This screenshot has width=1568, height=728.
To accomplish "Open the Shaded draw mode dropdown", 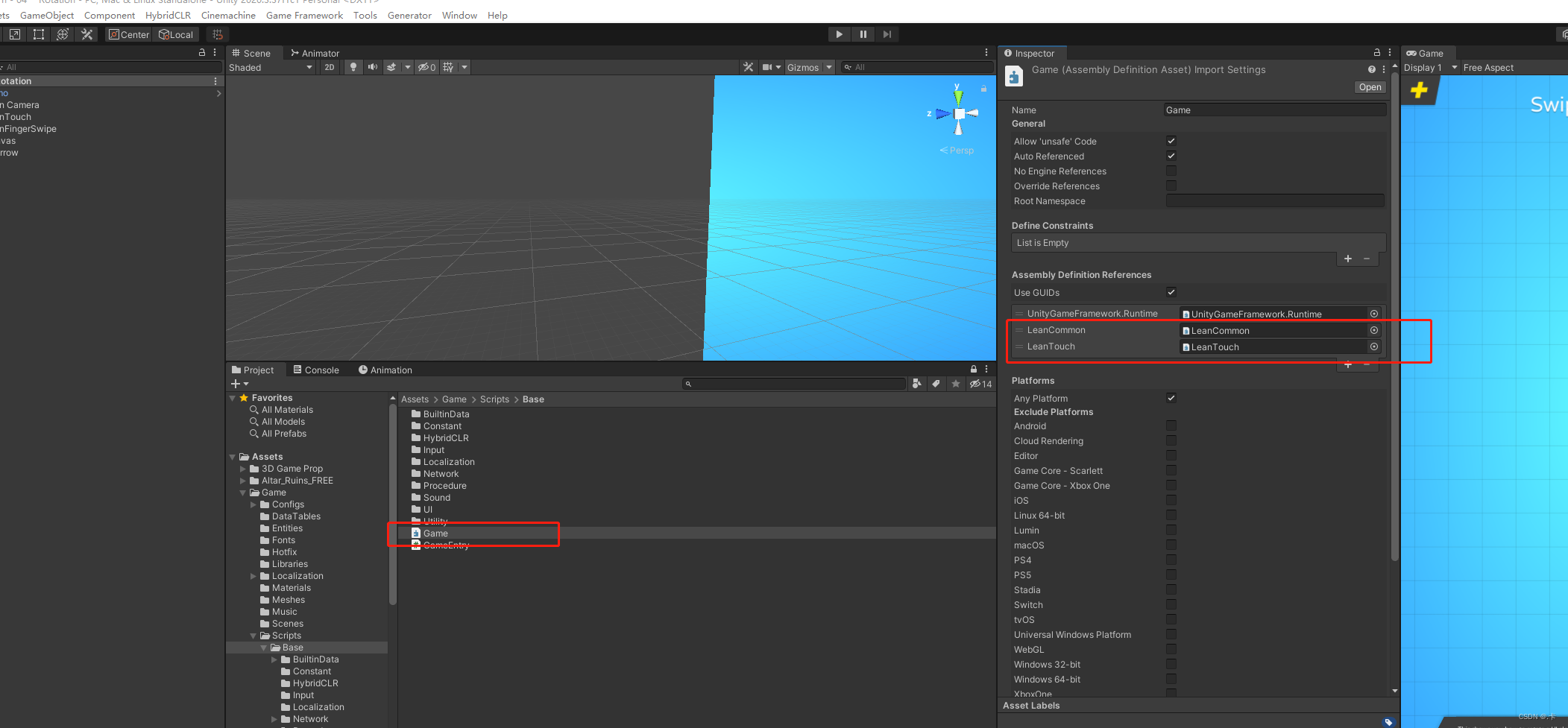I will [x=270, y=67].
